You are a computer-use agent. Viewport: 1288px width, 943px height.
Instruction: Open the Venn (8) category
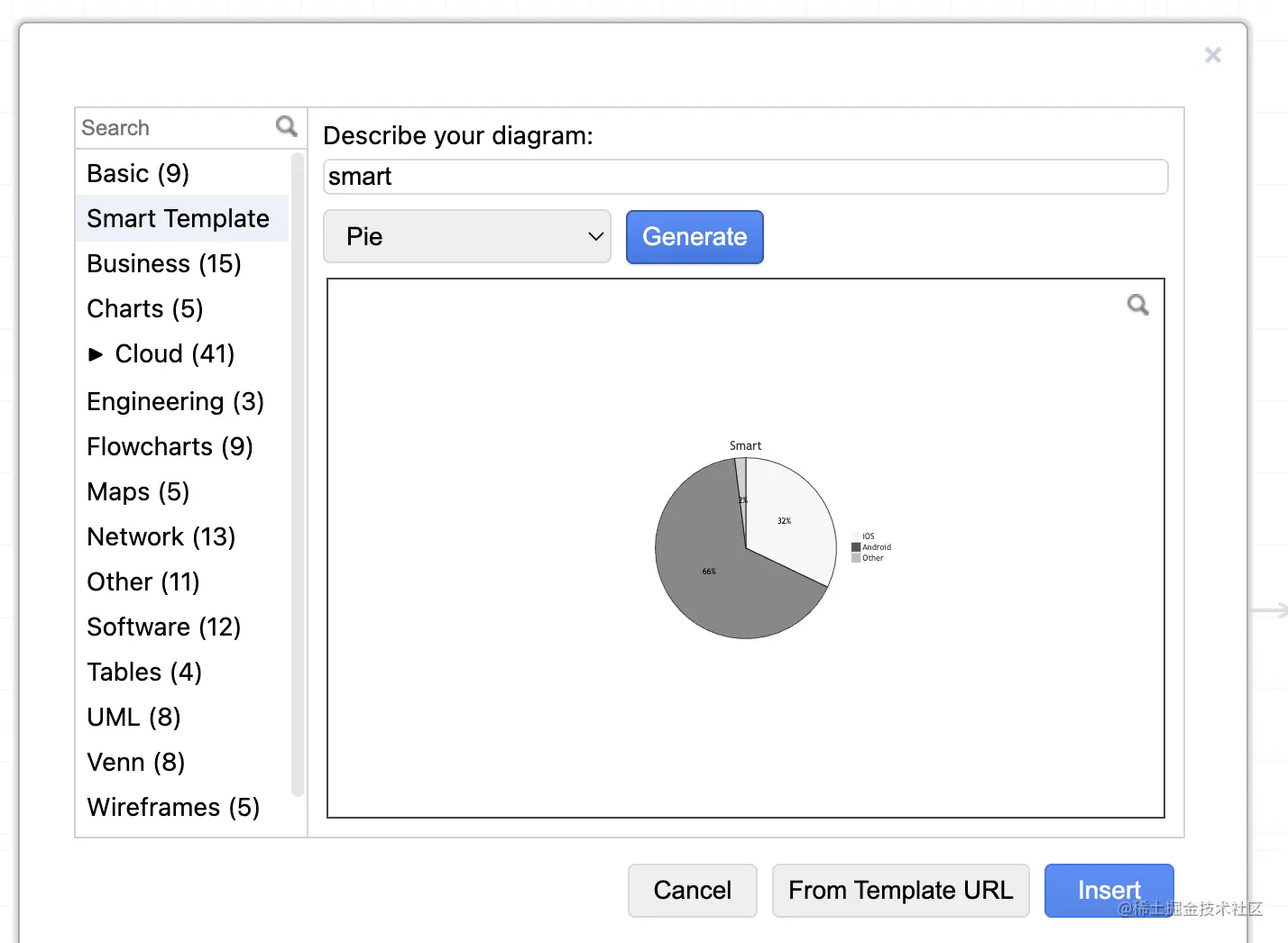point(136,763)
